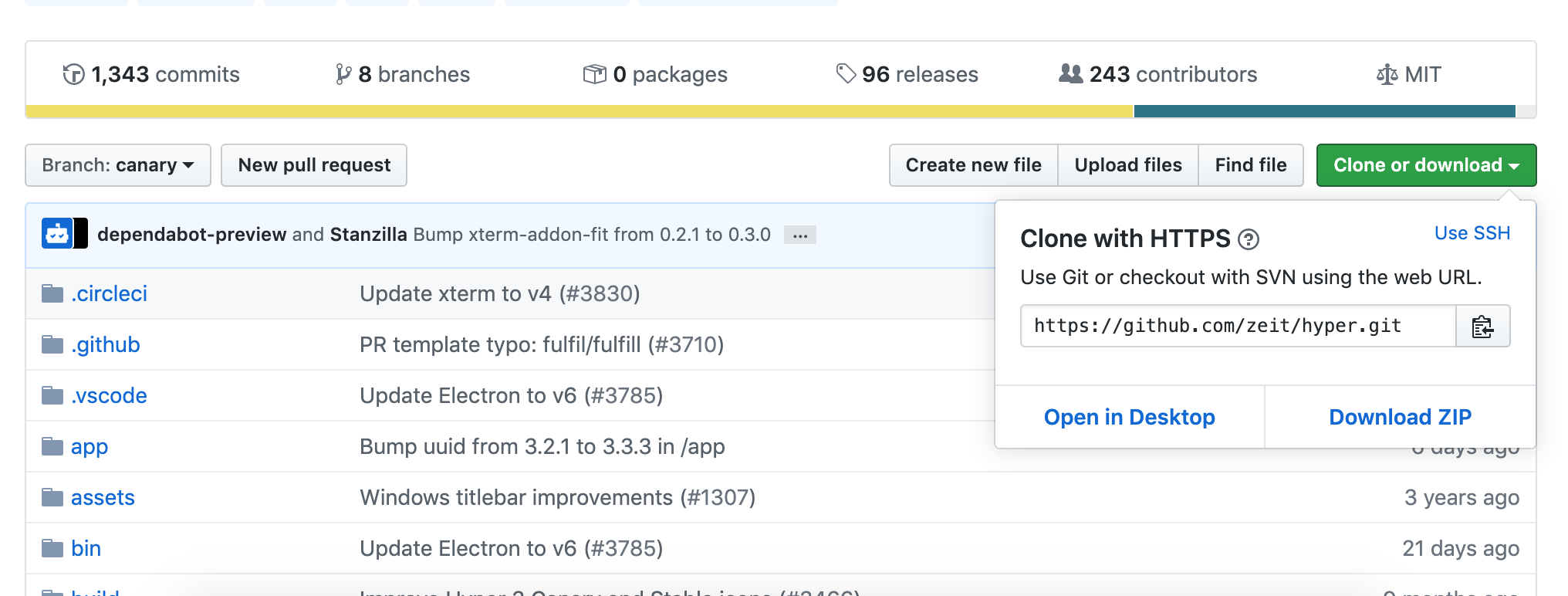The height and width of the screenshot is (596, 1568).
Task: Open dependabot-preview author link
Action: tap(191, 234)
